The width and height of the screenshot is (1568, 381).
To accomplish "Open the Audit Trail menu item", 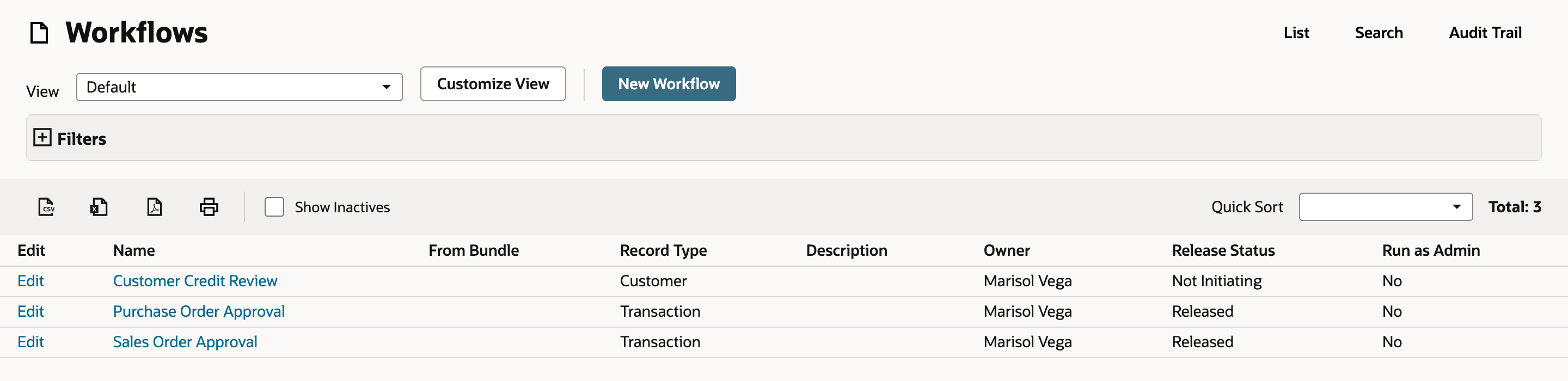I will click(1485, 33).
